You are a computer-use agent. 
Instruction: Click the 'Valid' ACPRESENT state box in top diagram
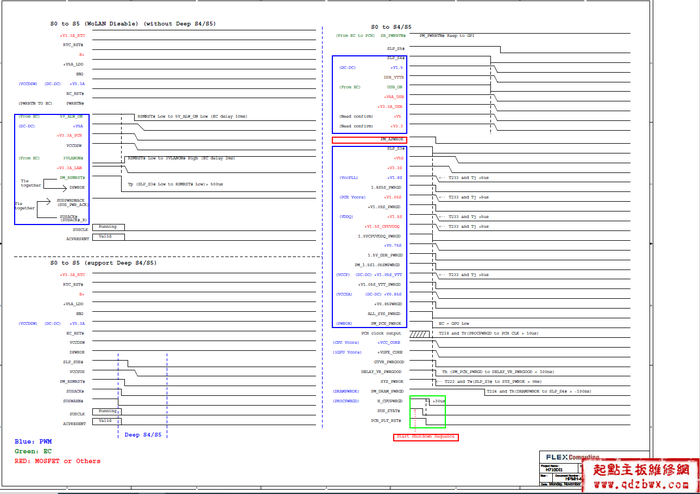[x=106, y=237]
